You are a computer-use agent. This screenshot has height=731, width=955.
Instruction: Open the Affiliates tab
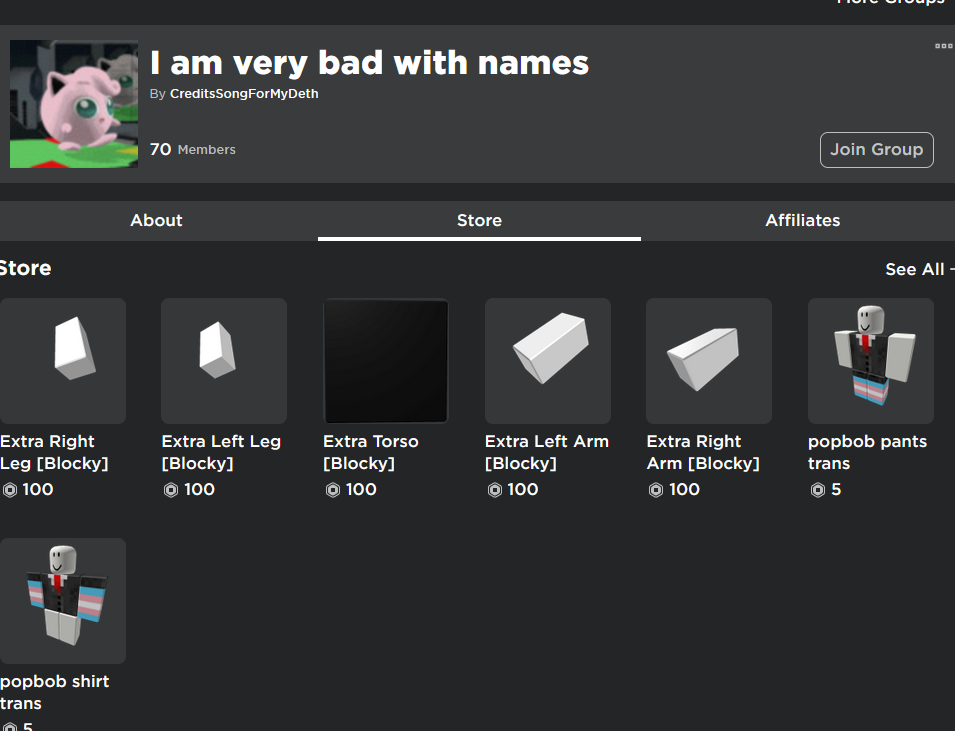point(802,220)
